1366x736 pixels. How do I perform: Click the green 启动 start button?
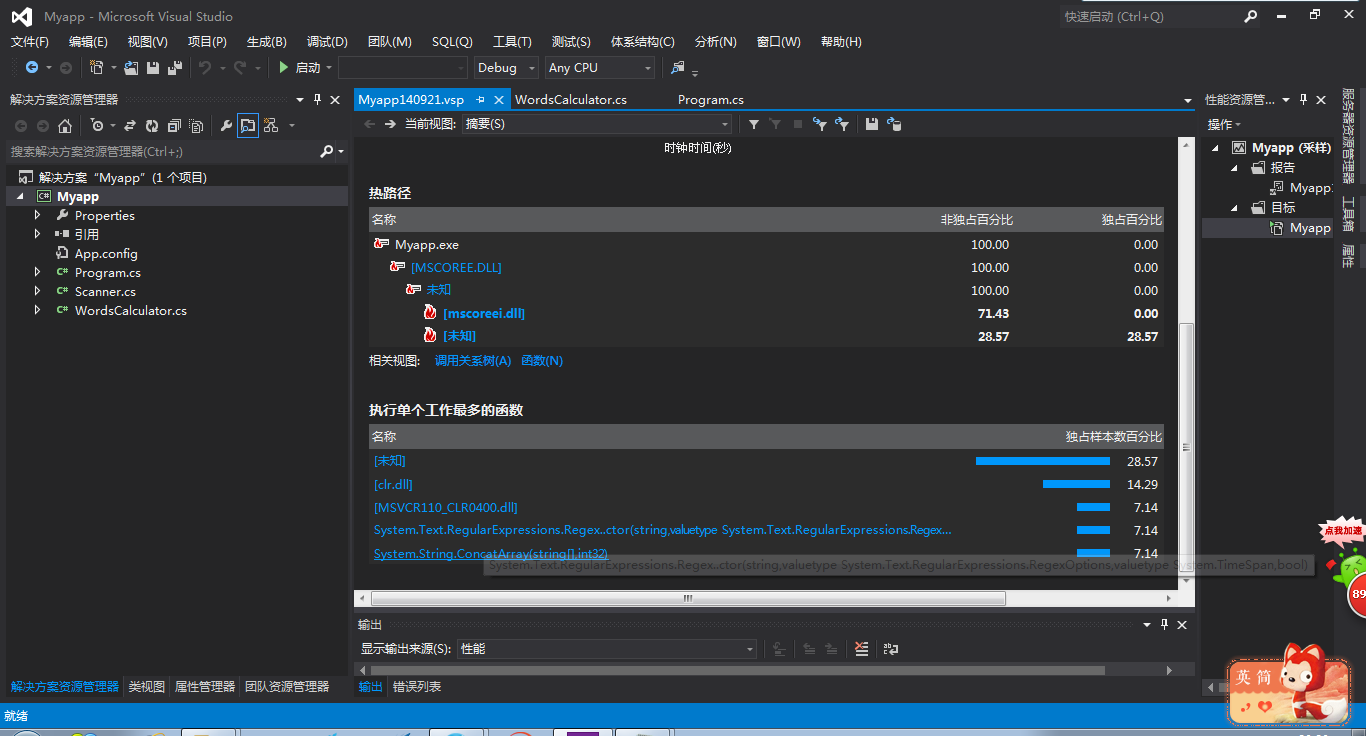[x=300, y=68]
